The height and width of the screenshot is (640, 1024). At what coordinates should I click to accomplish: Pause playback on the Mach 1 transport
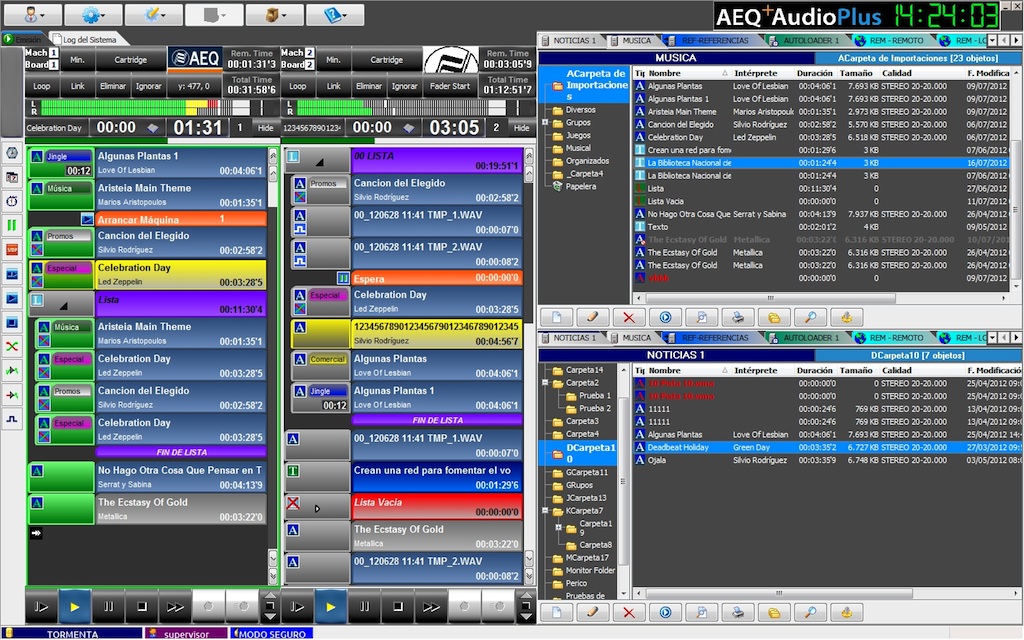click(x=108, y=607)
